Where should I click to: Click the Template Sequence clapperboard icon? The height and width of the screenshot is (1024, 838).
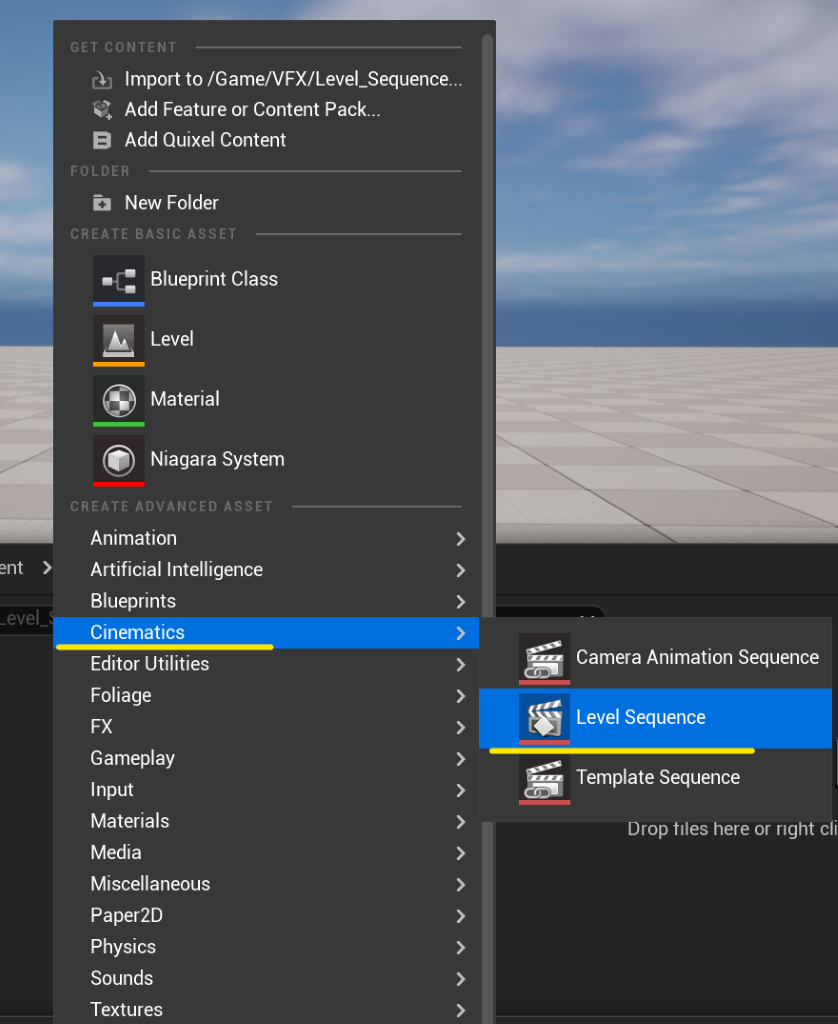click(x=545, y=779)
